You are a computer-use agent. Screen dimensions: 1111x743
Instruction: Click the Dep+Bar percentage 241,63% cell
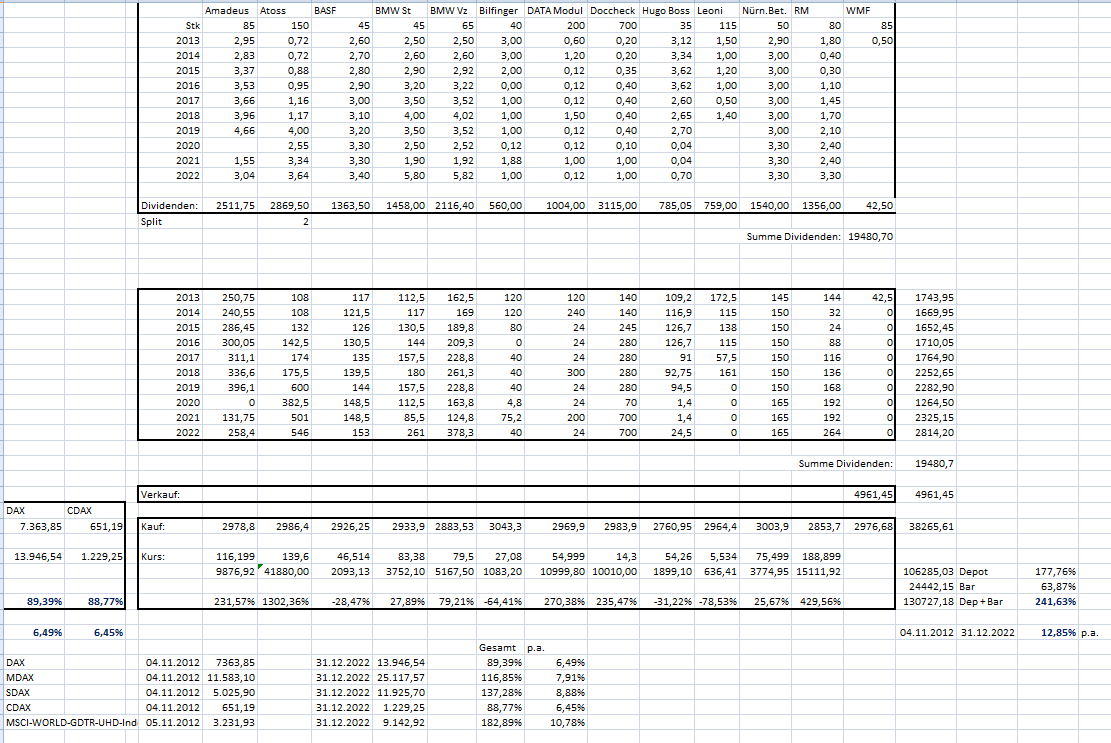1049,601
